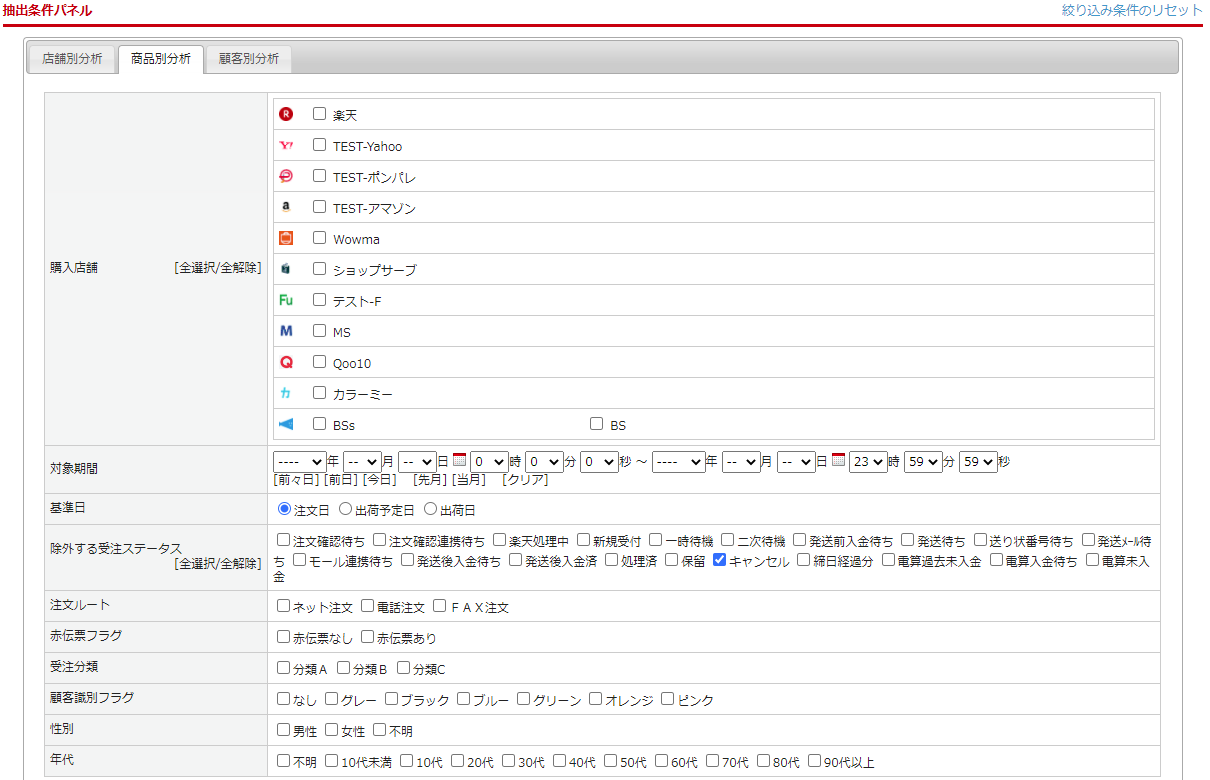Uncheck the キャンセル status checkbox
Screen dimensions: 1210x780
[x=719, y=560]
